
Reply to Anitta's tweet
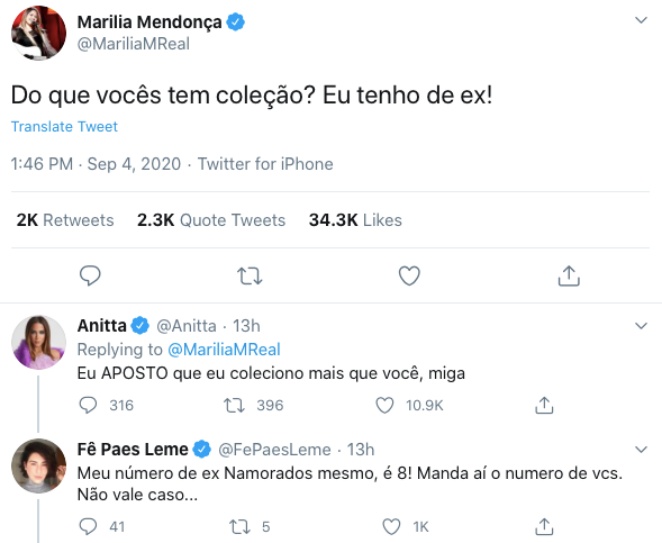coord(90,405)
